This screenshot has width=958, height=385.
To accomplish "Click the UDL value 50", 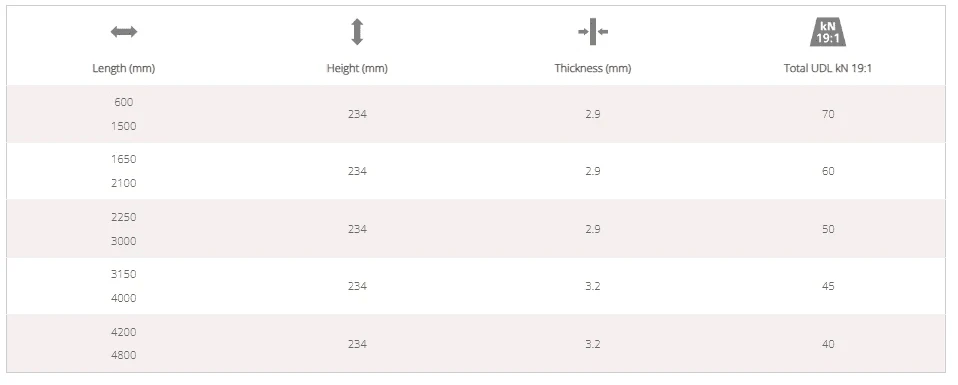I will [x=828, y=229].
